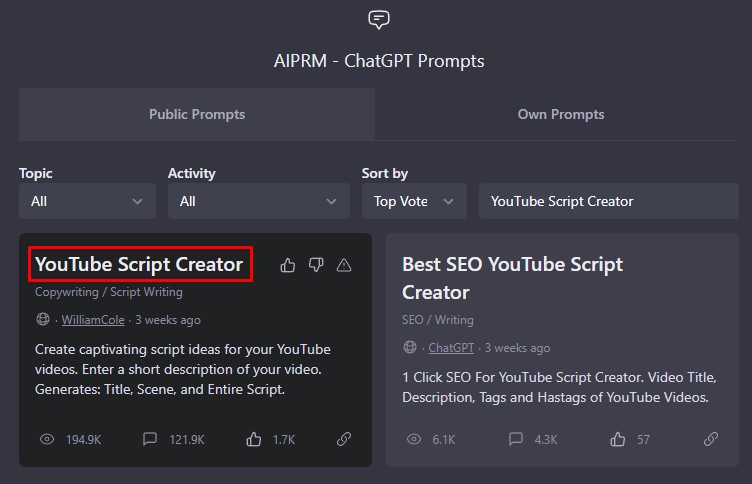The image size is (752, 484).
Task: Click the 4.3K comment count
Action: 546,439
